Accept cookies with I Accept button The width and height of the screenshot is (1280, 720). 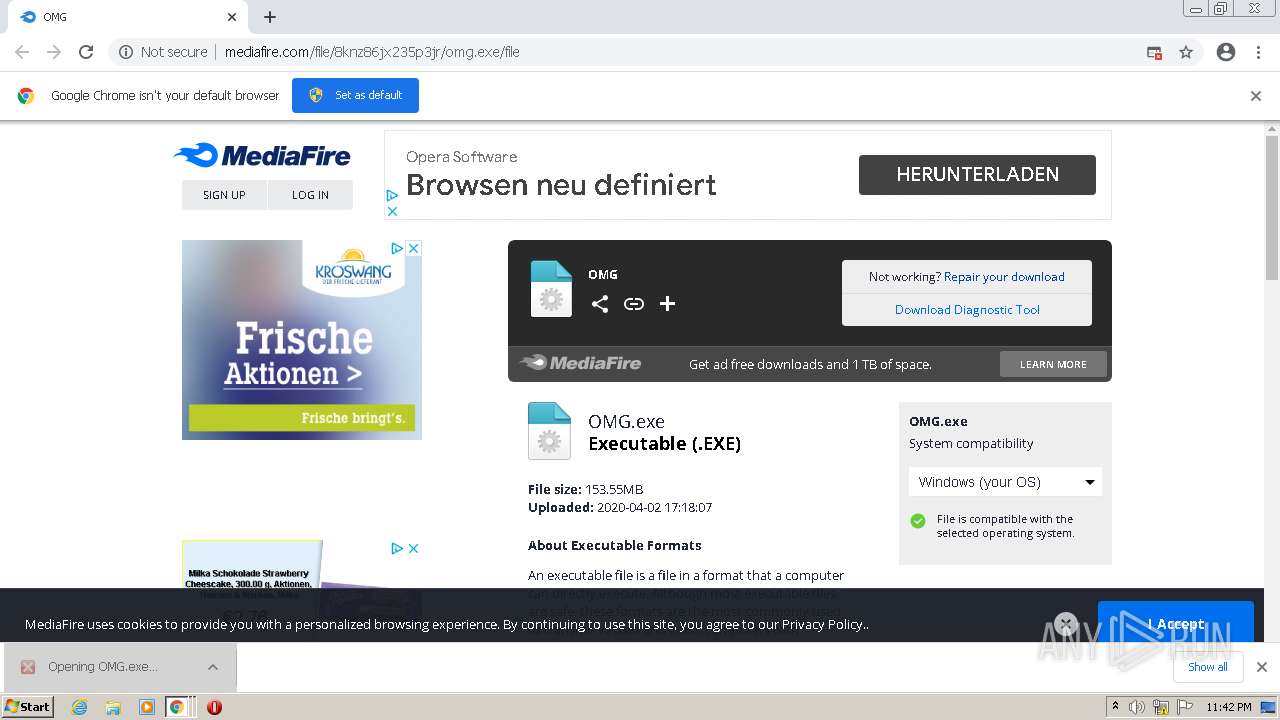click(1176, 622)
